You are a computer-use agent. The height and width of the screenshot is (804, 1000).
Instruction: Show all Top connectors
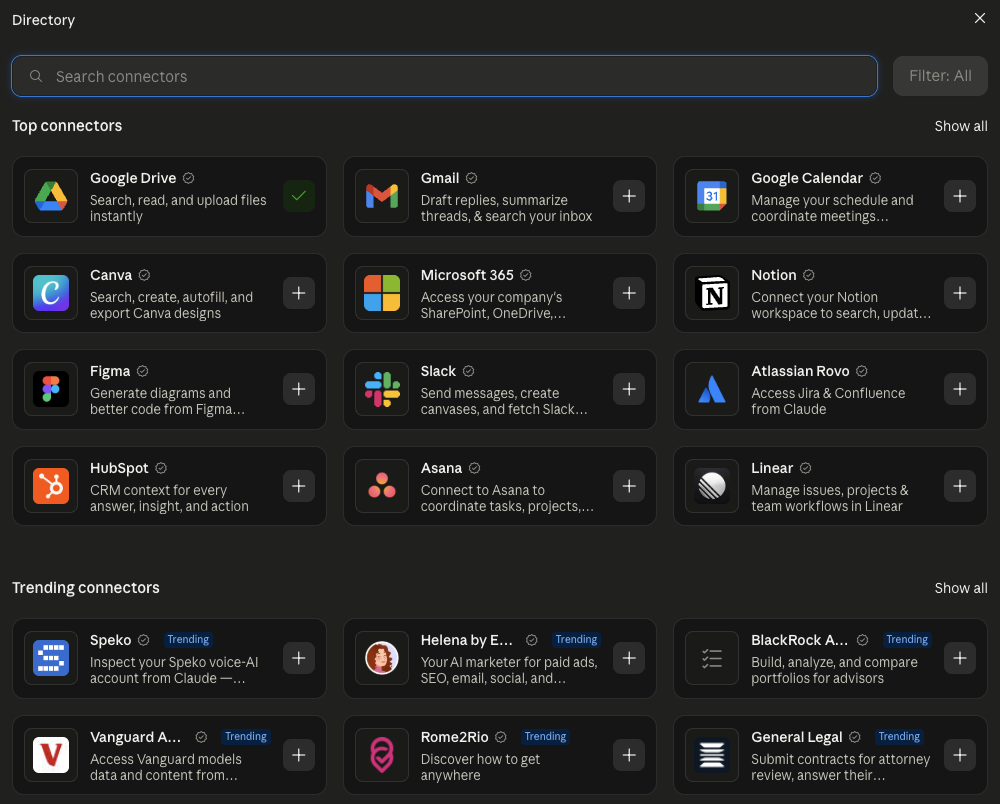pos(960,126)
